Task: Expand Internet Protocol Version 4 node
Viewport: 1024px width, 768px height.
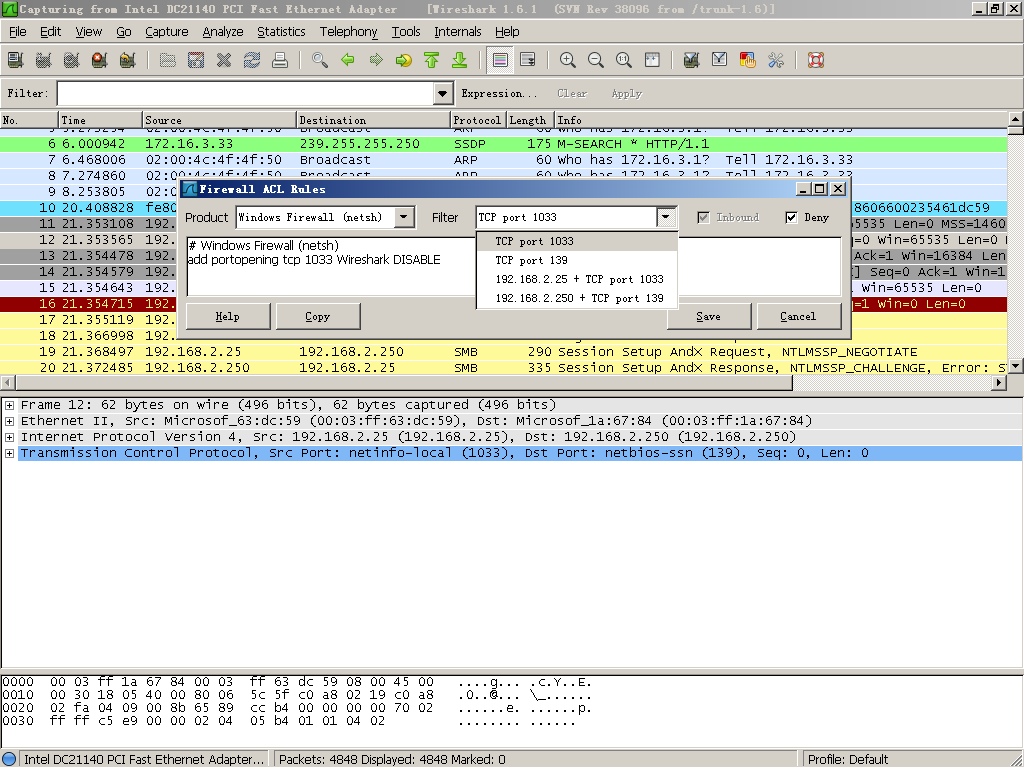Action: 10,437
